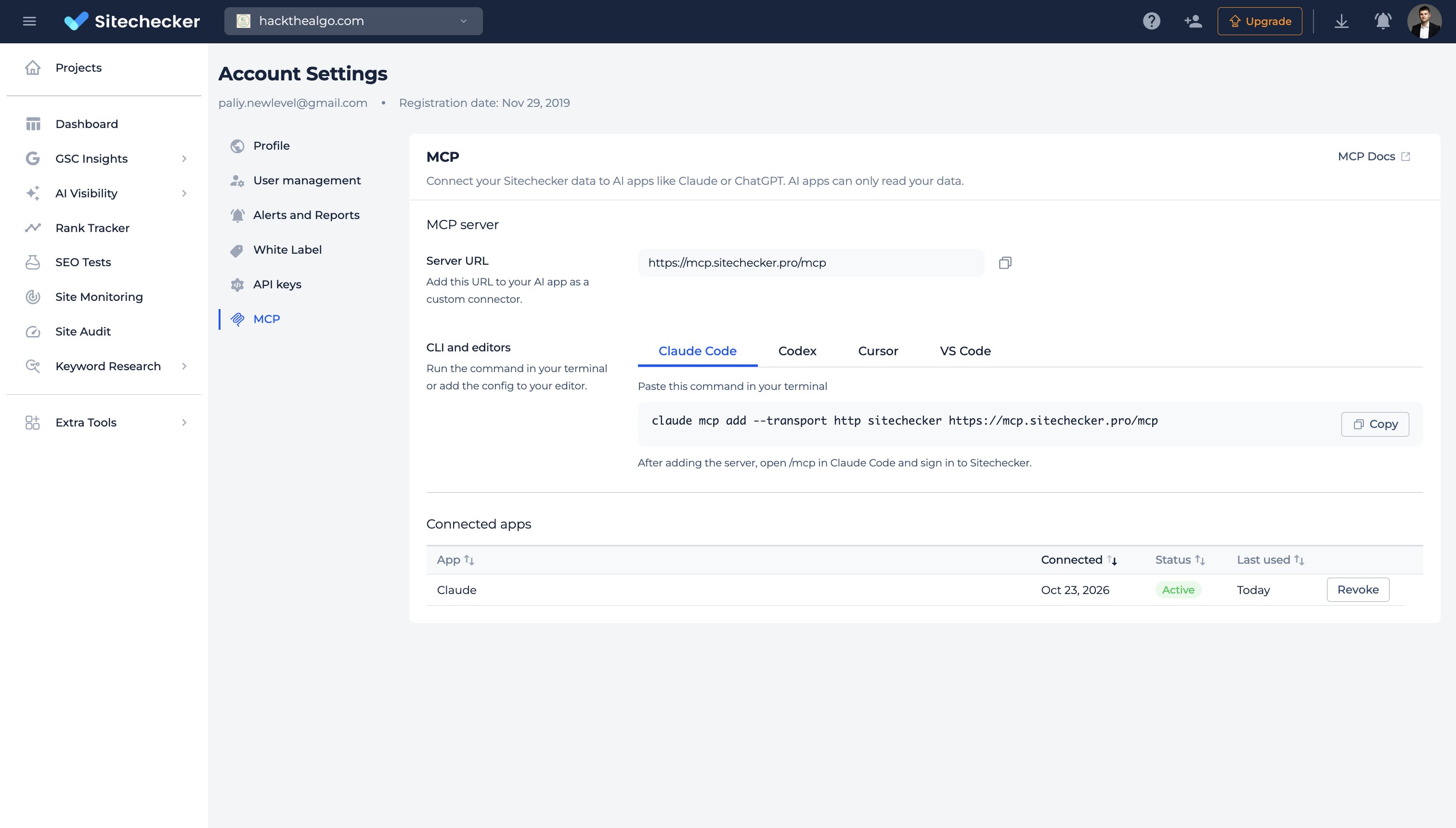The width and height of the screenshot is (1456, 828).
Task: Open the notifications bell icon
Action: click(1383, 21)
